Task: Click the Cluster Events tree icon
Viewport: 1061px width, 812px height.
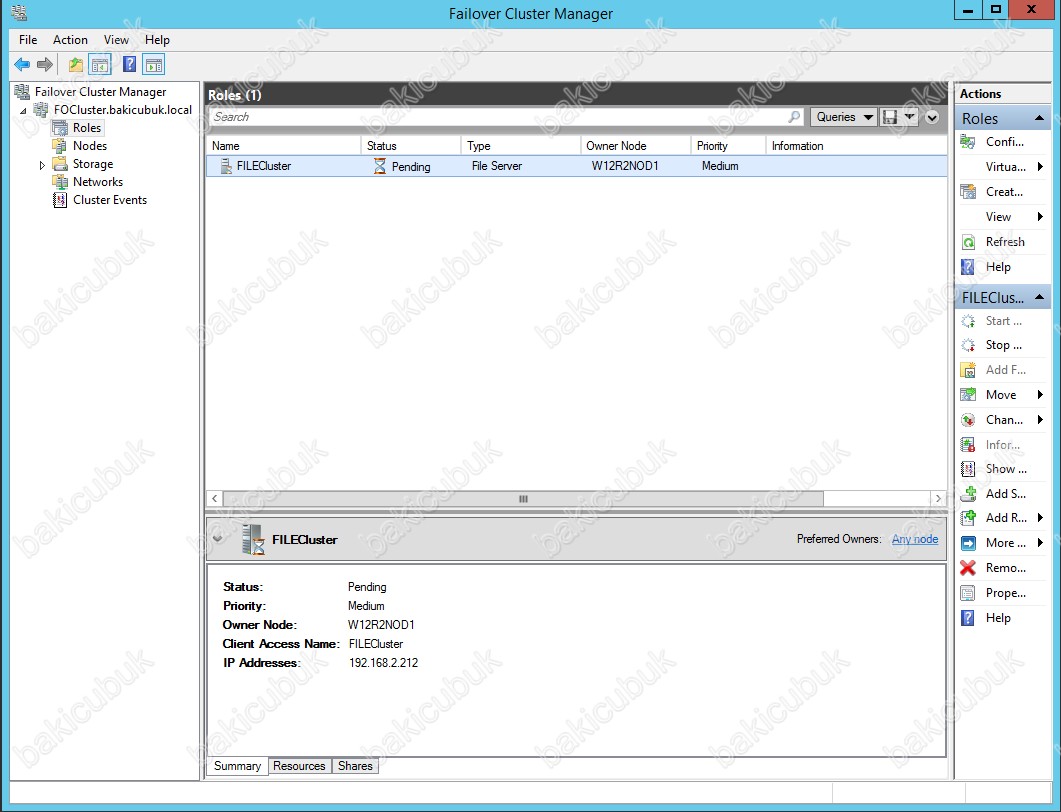Action: tap(60, 200)
